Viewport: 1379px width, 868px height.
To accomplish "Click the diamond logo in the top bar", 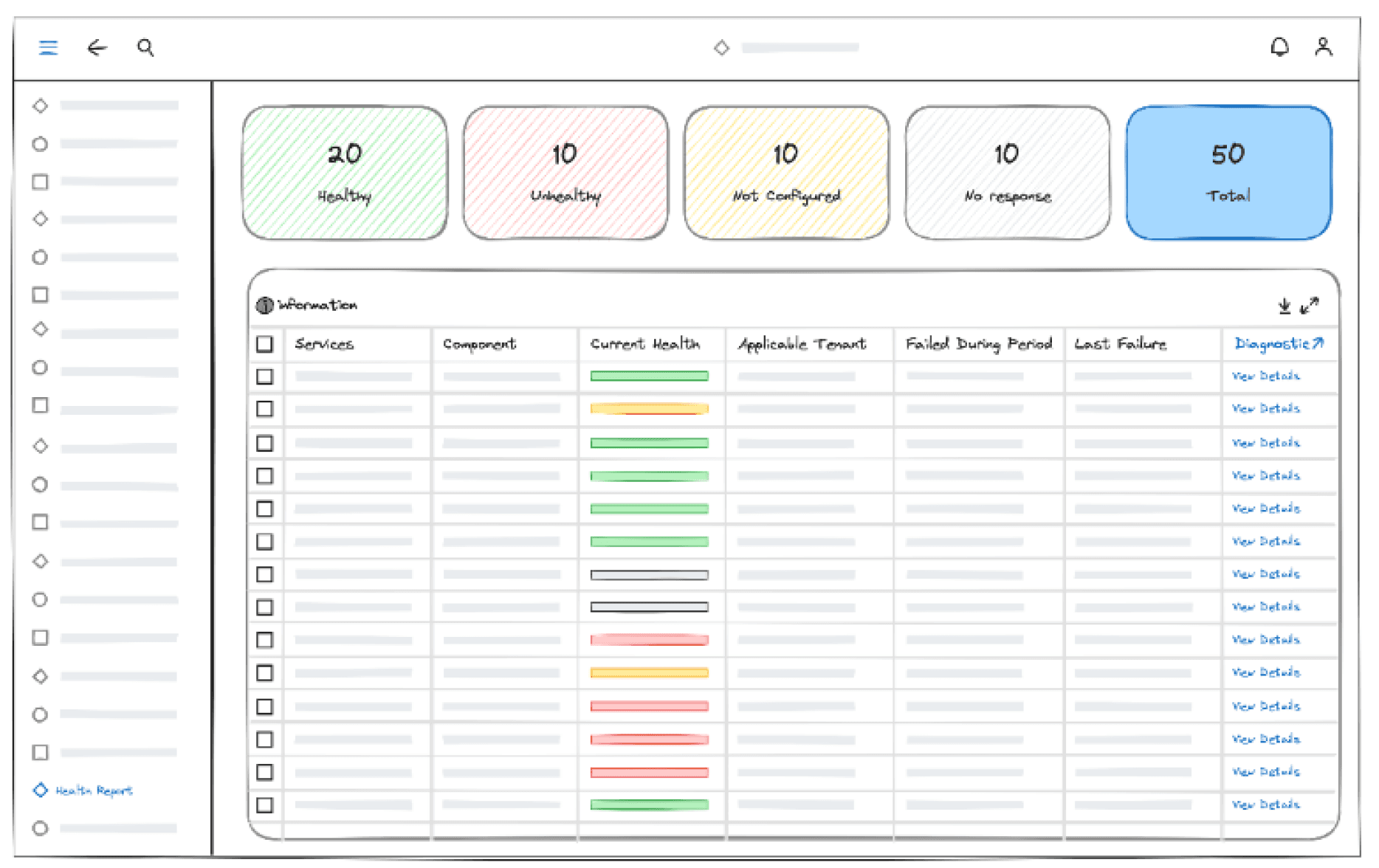I will point(721,47).
